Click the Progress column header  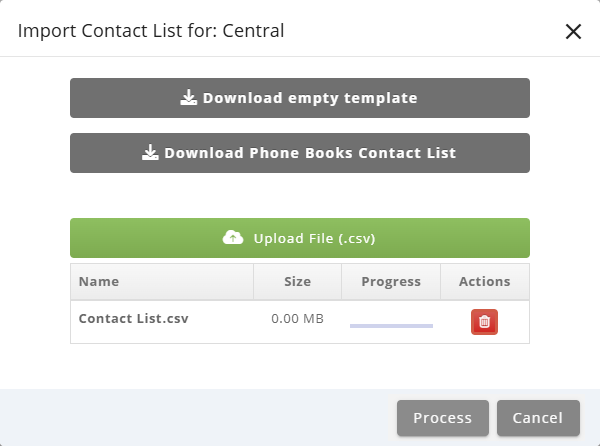point(391,282)
